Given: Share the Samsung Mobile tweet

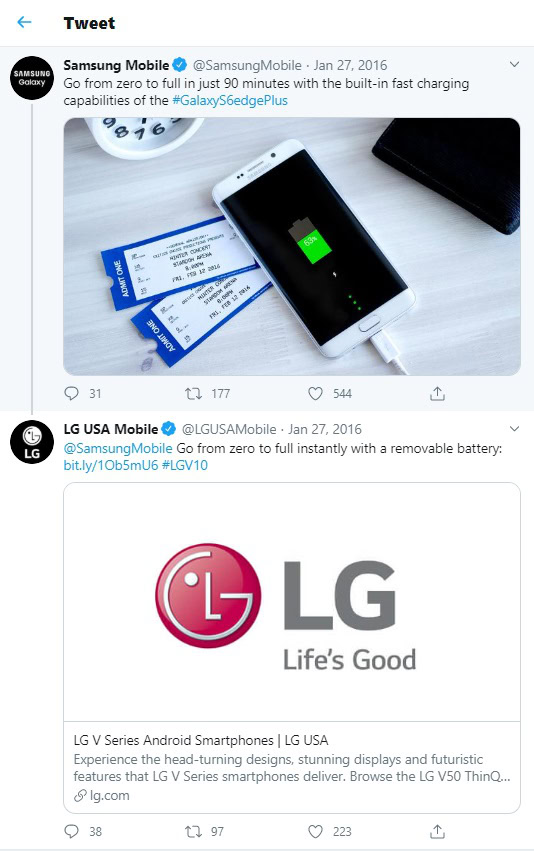Looking at the screenshot, I should pyautogui.click(x=437, y=393).
